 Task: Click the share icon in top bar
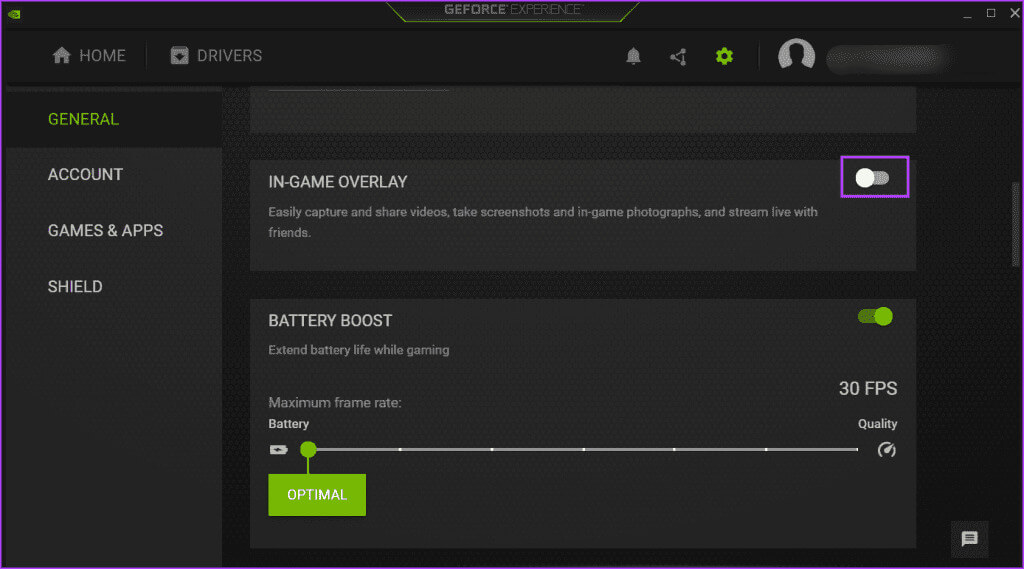679,57
